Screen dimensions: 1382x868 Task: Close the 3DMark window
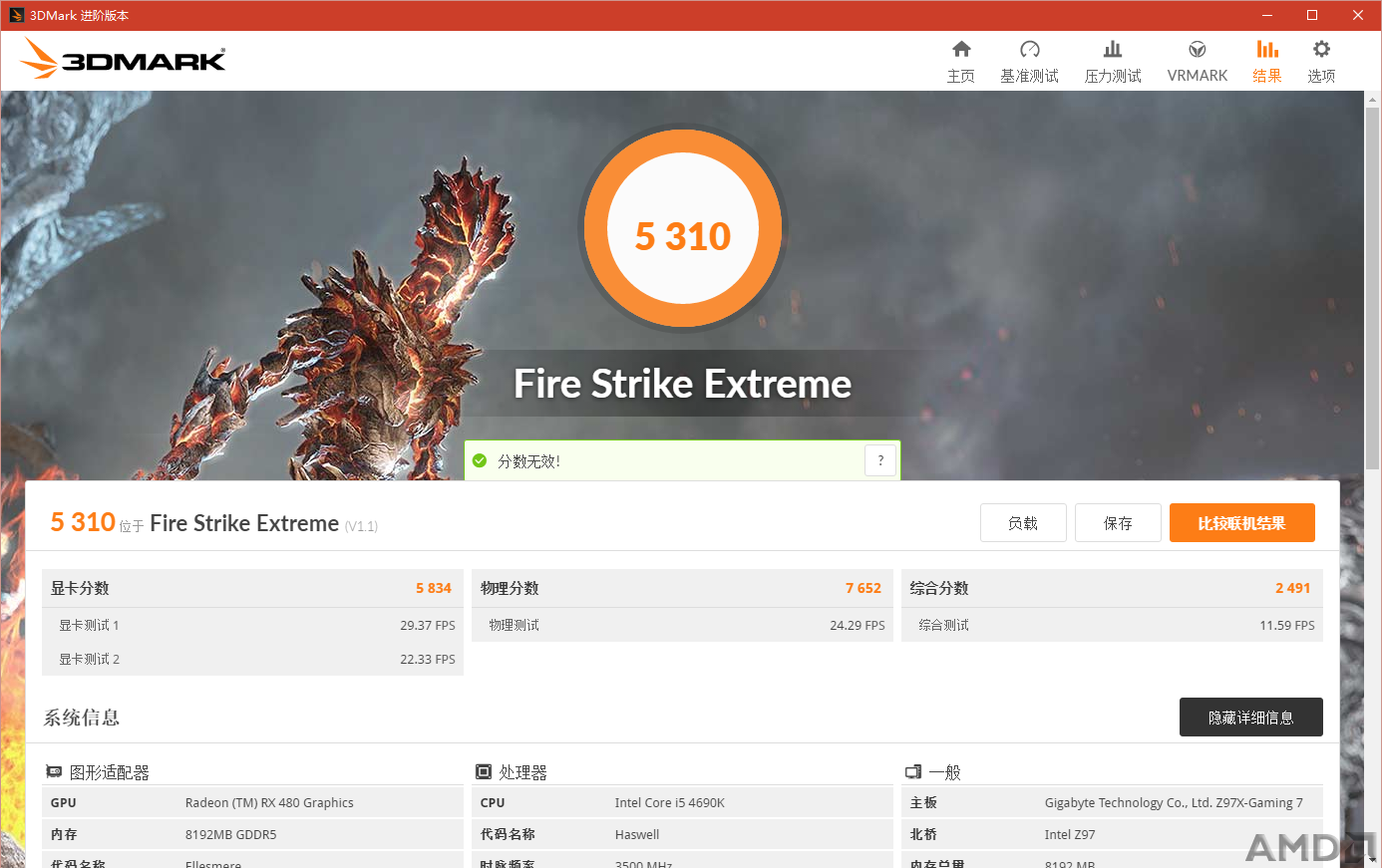pos(1358,15)
